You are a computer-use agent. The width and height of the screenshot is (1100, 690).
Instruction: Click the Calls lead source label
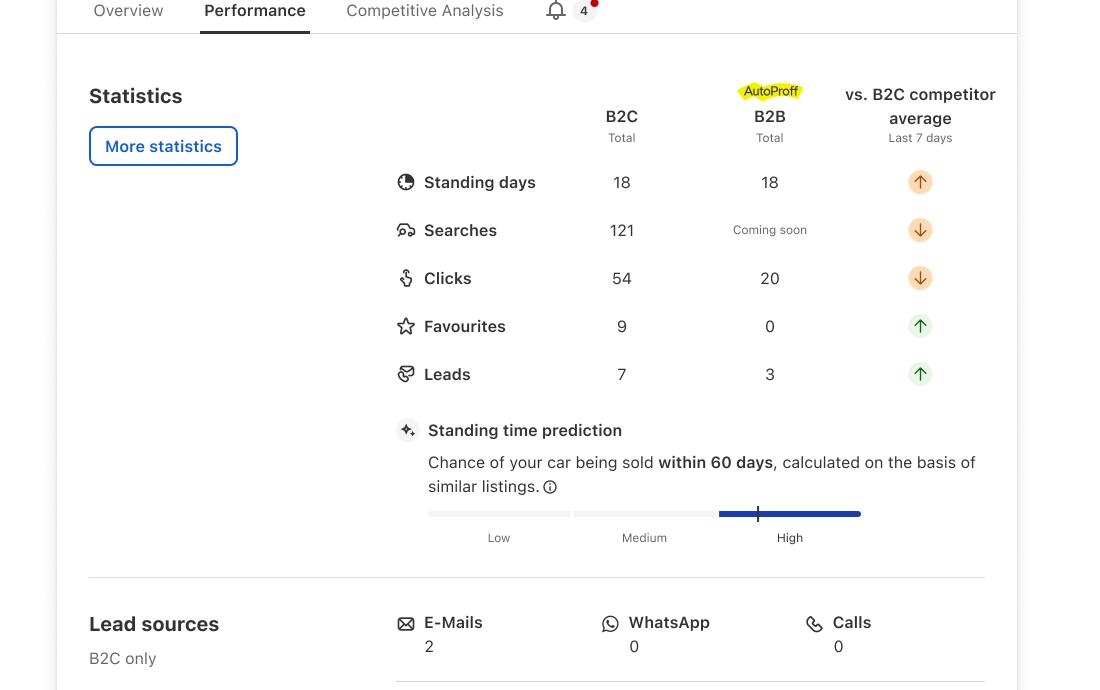852,623
